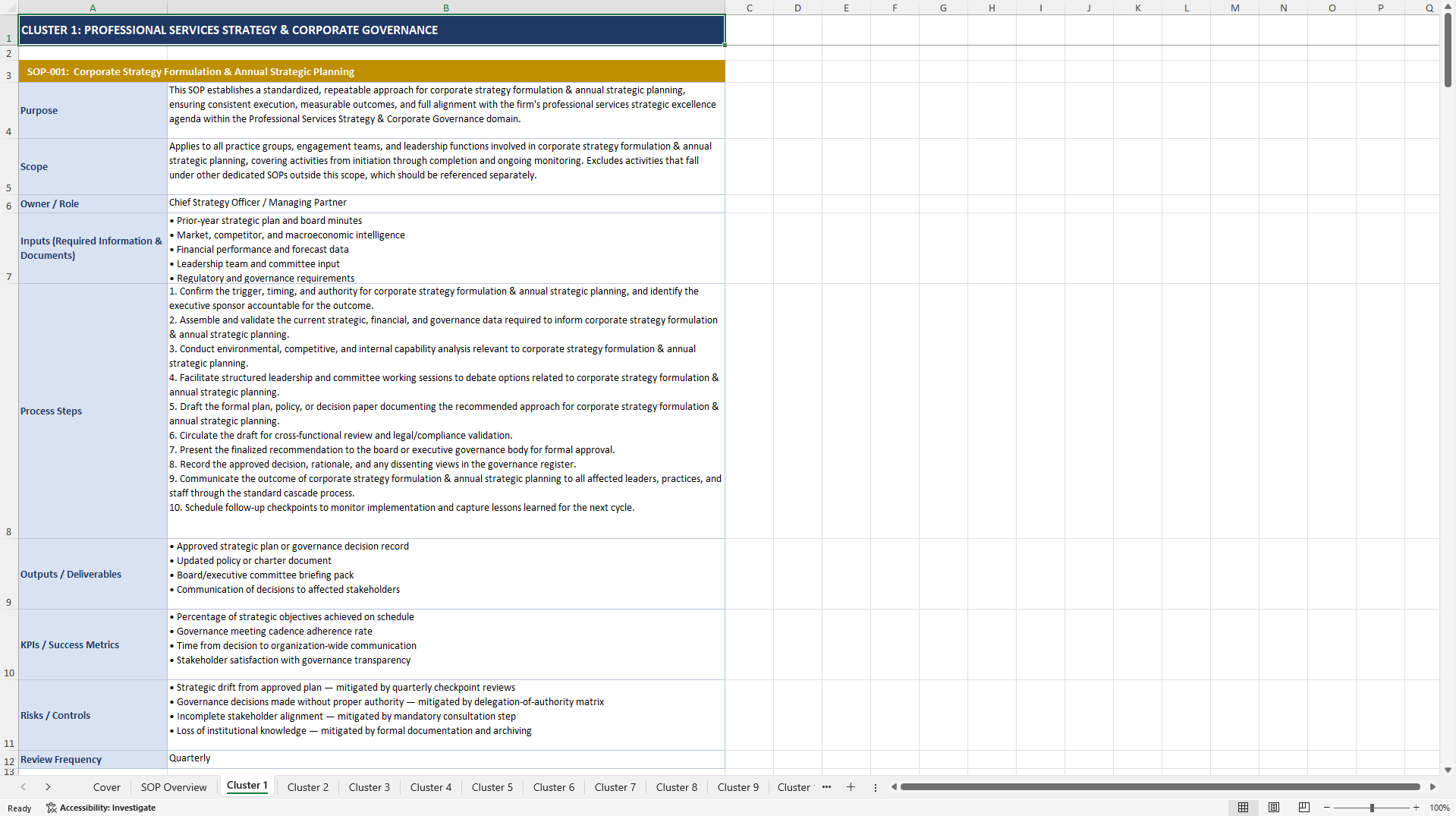
Task: Switch to Cluster 6 sheet tab
Action: click(554, 787)
